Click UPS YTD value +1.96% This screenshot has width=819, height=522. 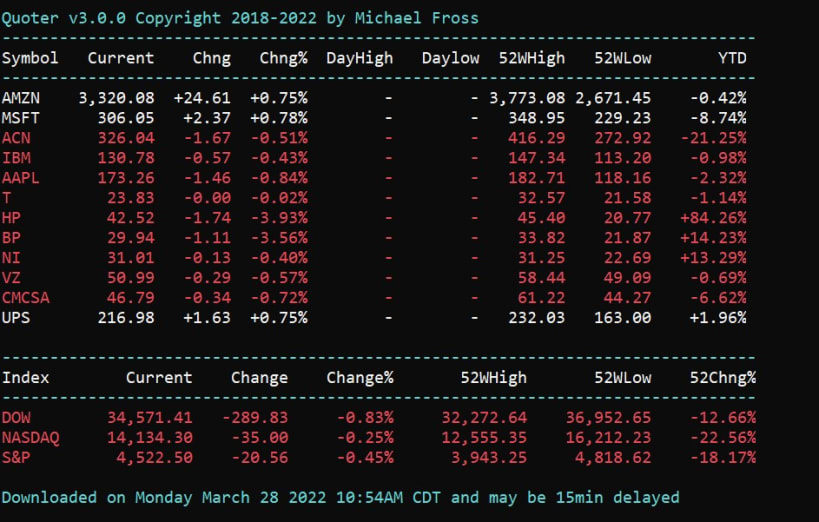click(718, 318)
